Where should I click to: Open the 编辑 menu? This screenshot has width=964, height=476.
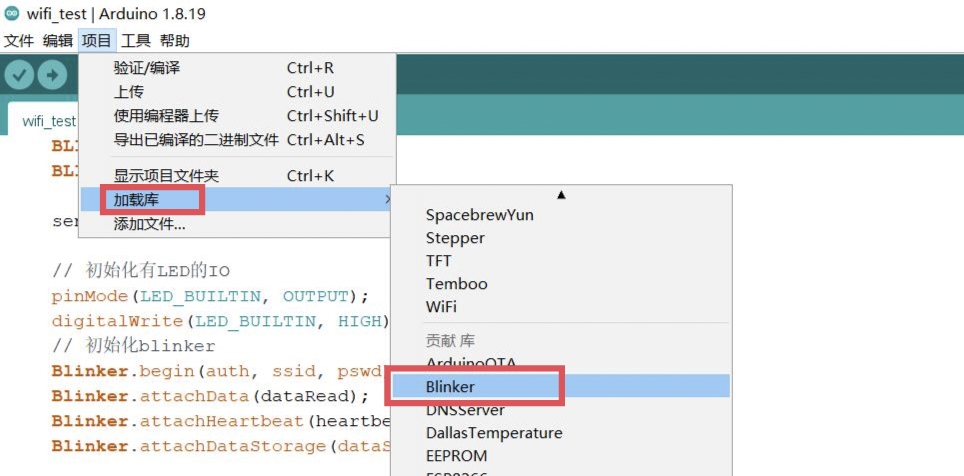coord(58,41)
